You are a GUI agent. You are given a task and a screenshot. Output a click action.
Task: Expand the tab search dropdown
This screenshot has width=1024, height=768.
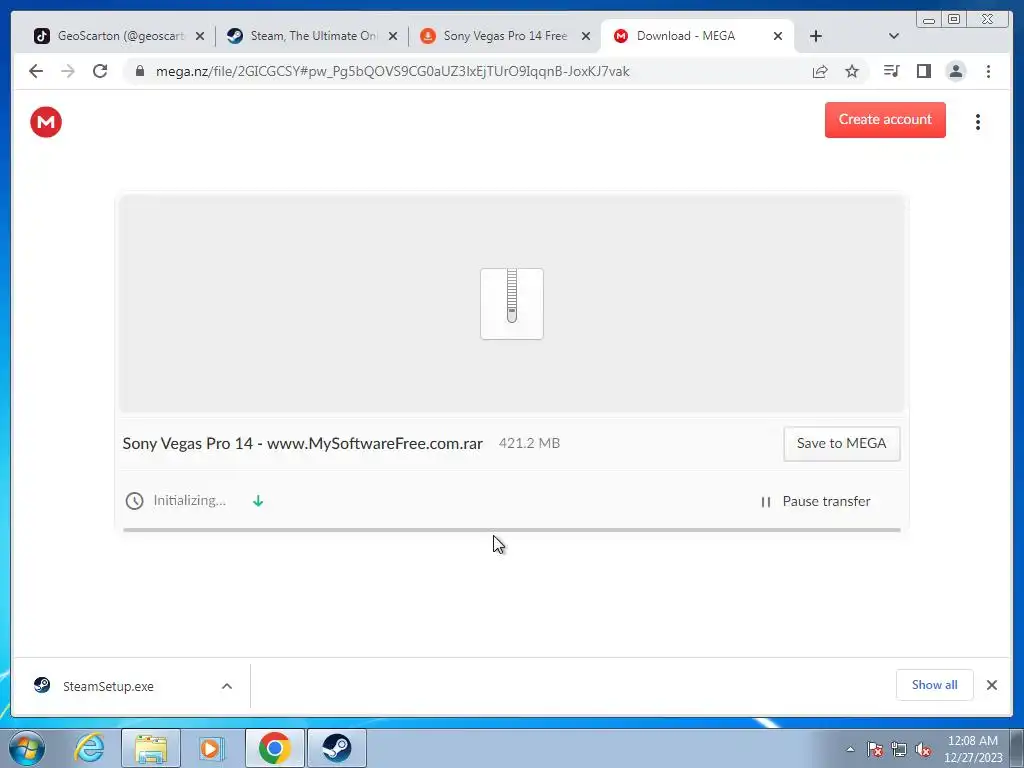click(894, 36)
